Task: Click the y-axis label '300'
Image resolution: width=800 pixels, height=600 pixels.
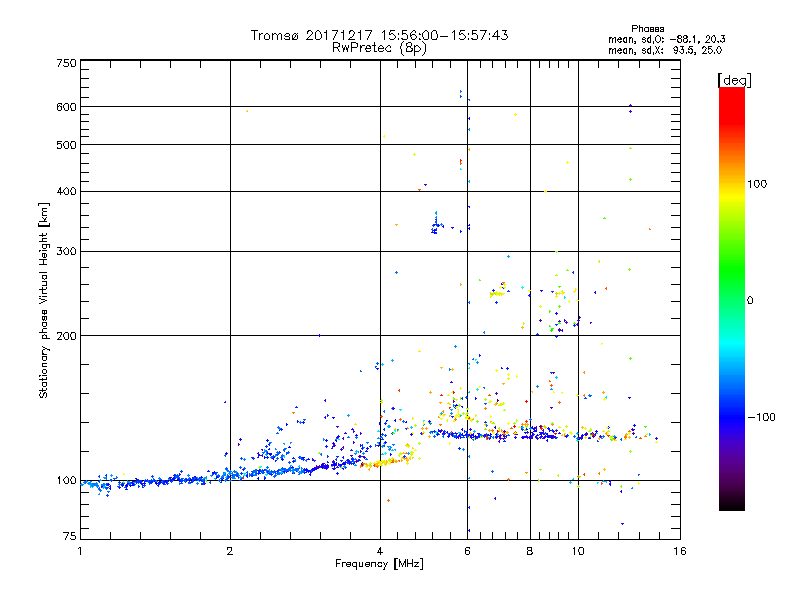Action: click(x=66, y=251)
